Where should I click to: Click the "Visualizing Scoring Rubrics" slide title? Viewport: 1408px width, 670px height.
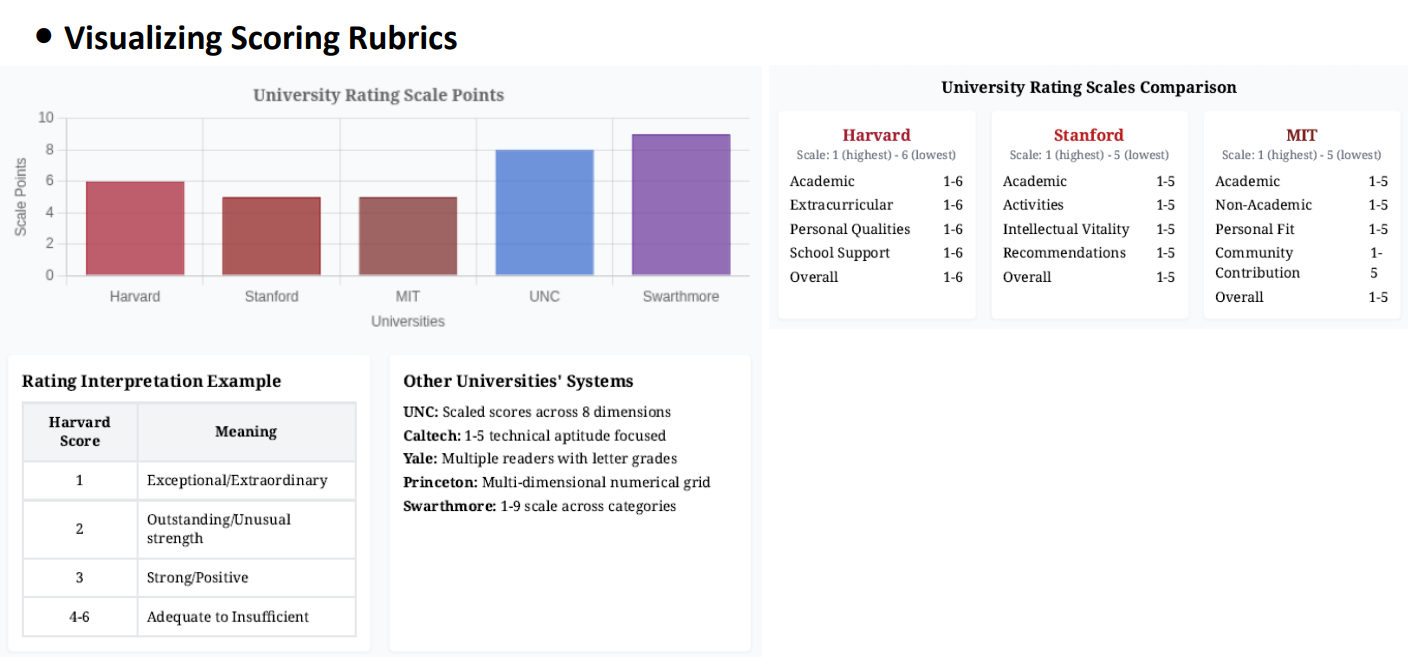tap(260, 38)
